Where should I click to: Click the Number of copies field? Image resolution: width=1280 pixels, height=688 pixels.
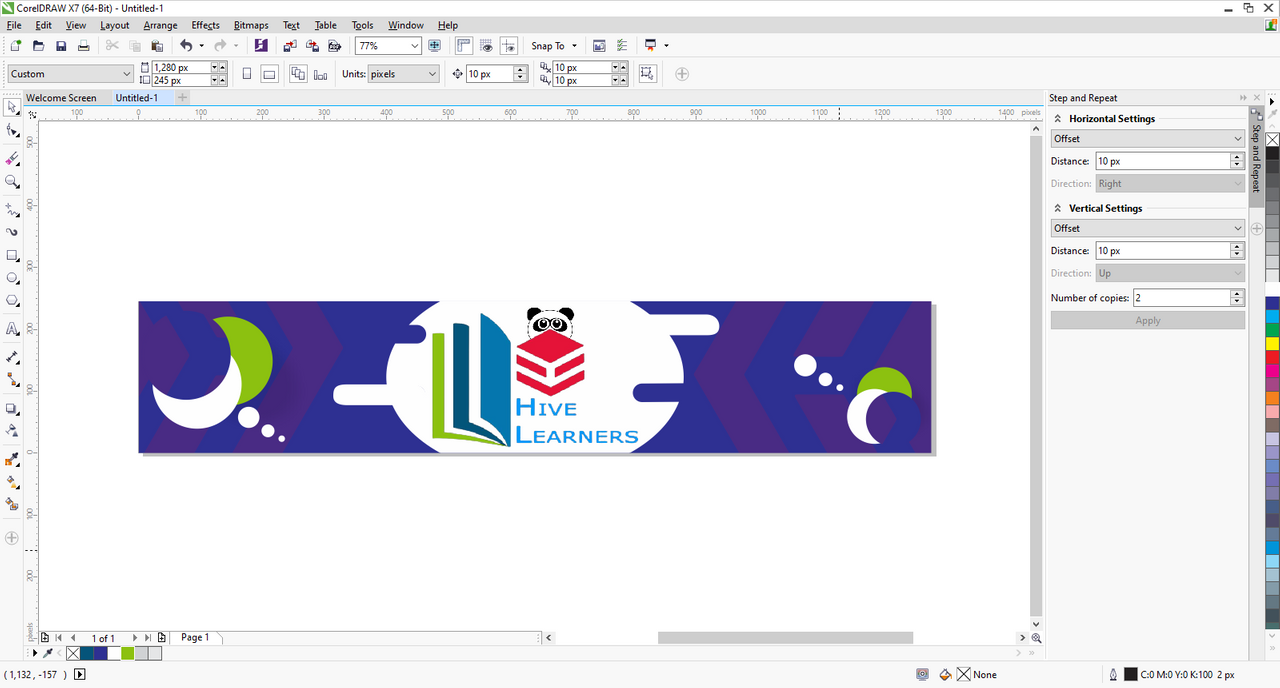1182,298
